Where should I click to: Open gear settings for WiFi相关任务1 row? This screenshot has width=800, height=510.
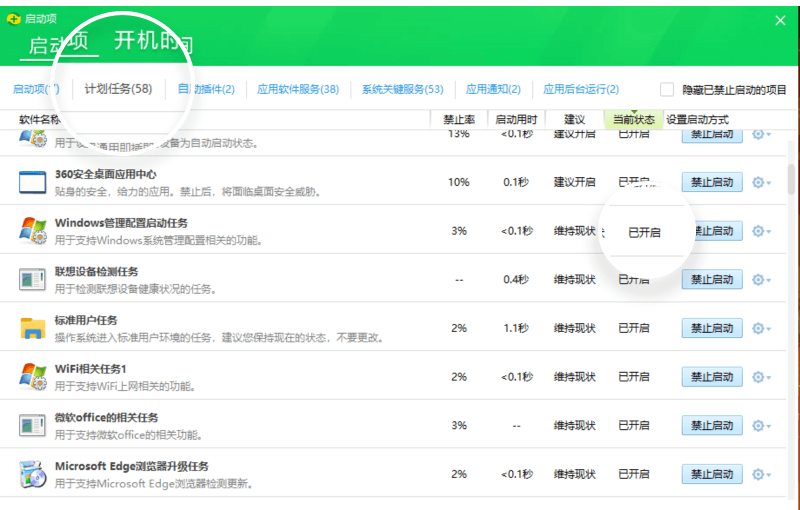(x=761, y=377)
